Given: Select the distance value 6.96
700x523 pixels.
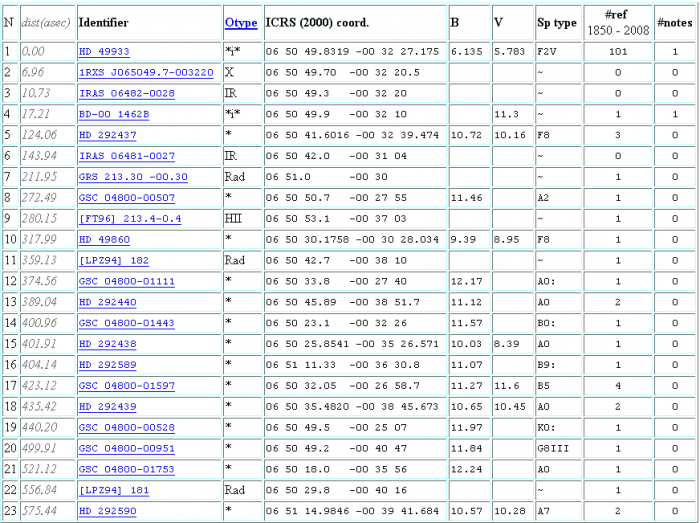Looking at the screenshot, I should tap(33, 73).
